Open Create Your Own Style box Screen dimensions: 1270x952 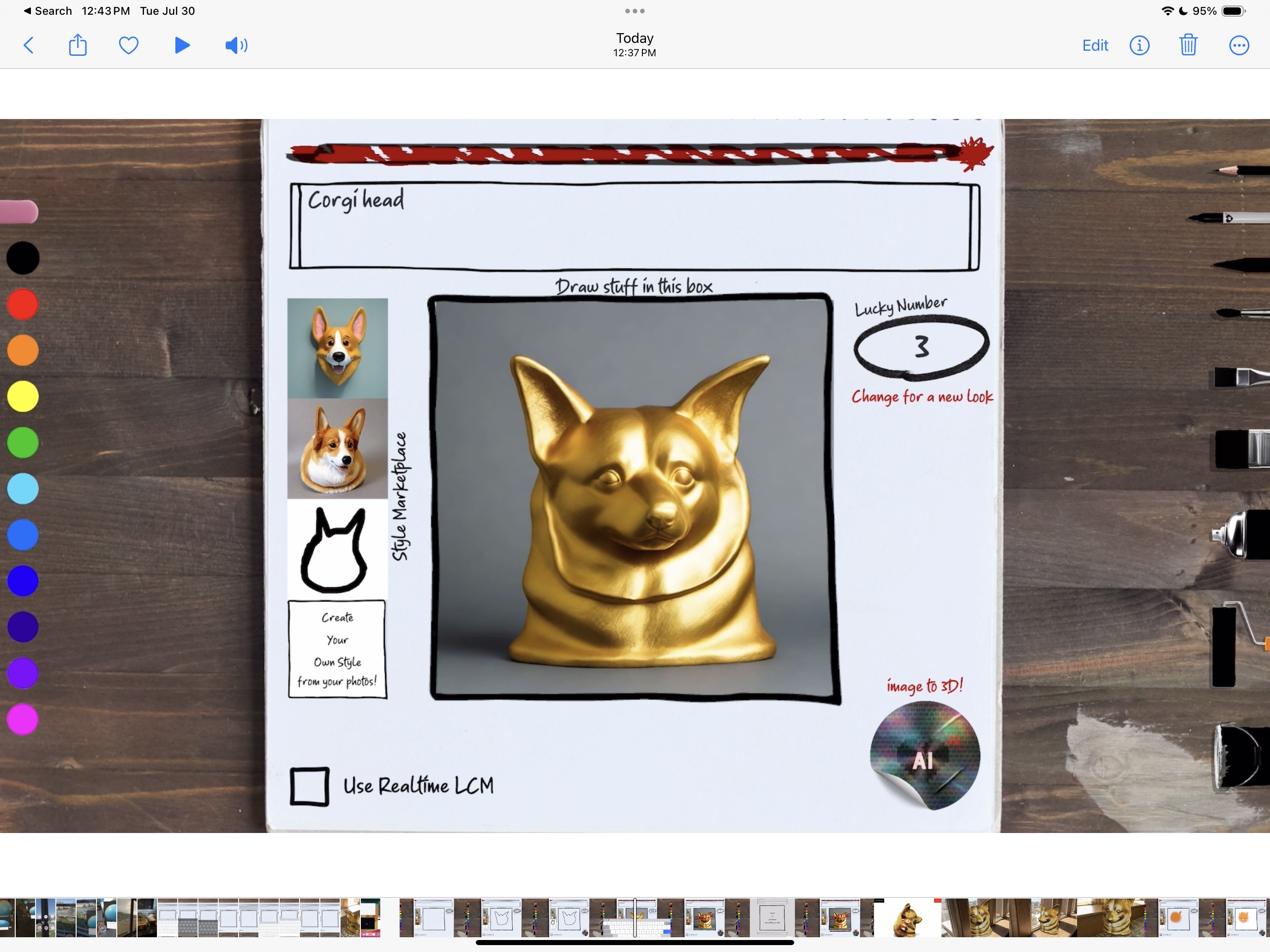point(338,649)
